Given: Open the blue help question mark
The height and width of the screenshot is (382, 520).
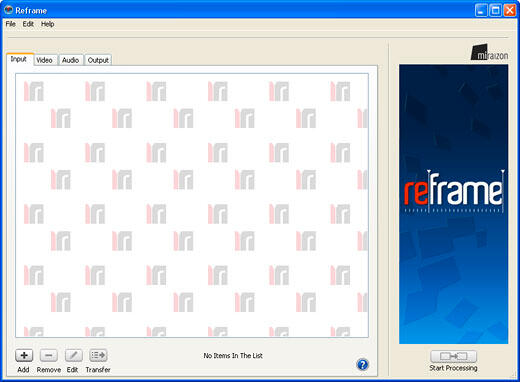Looking at the screenshot, I should tap(362, 365).
